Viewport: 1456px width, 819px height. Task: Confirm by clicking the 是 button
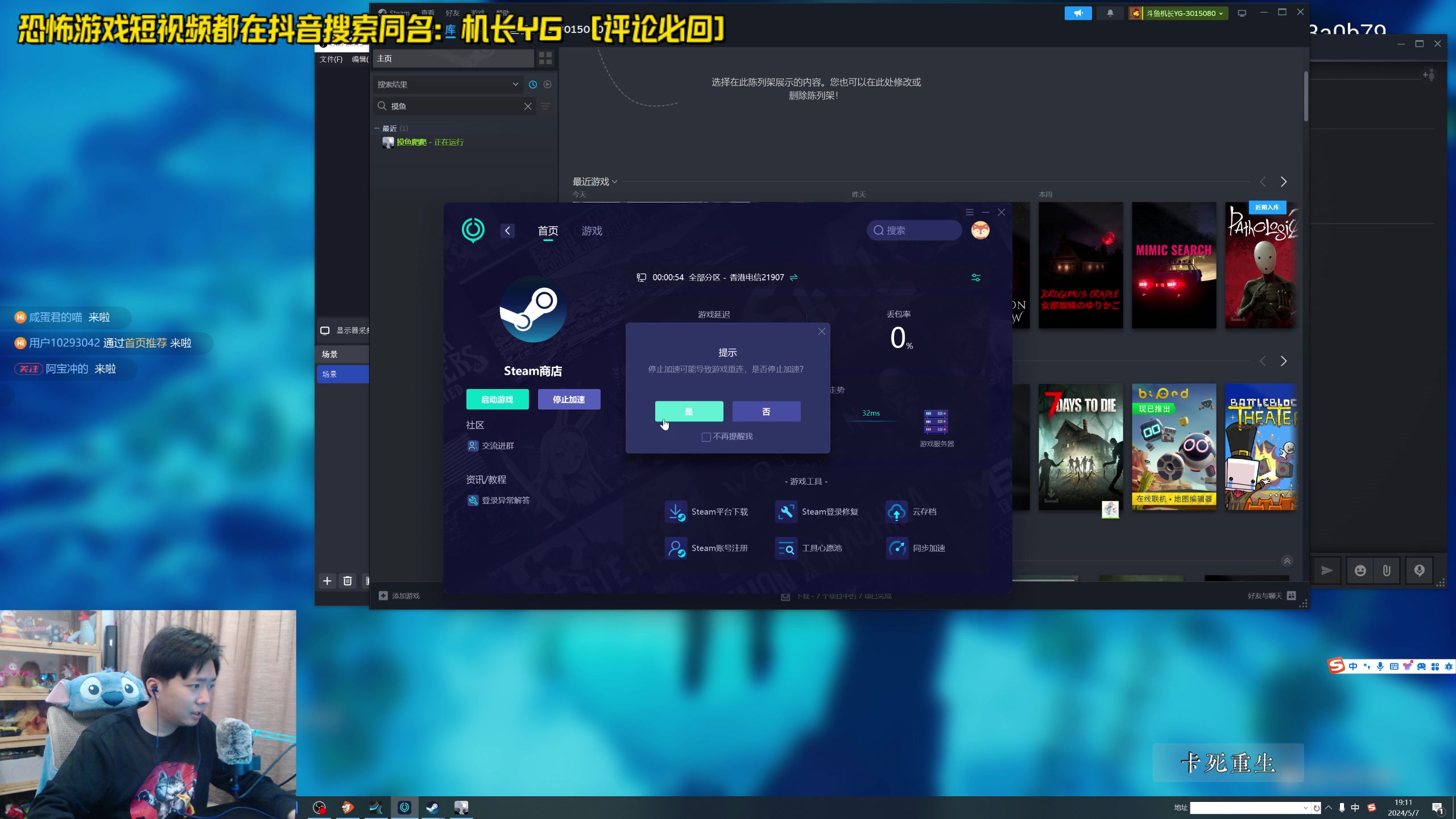click(689, 411)
